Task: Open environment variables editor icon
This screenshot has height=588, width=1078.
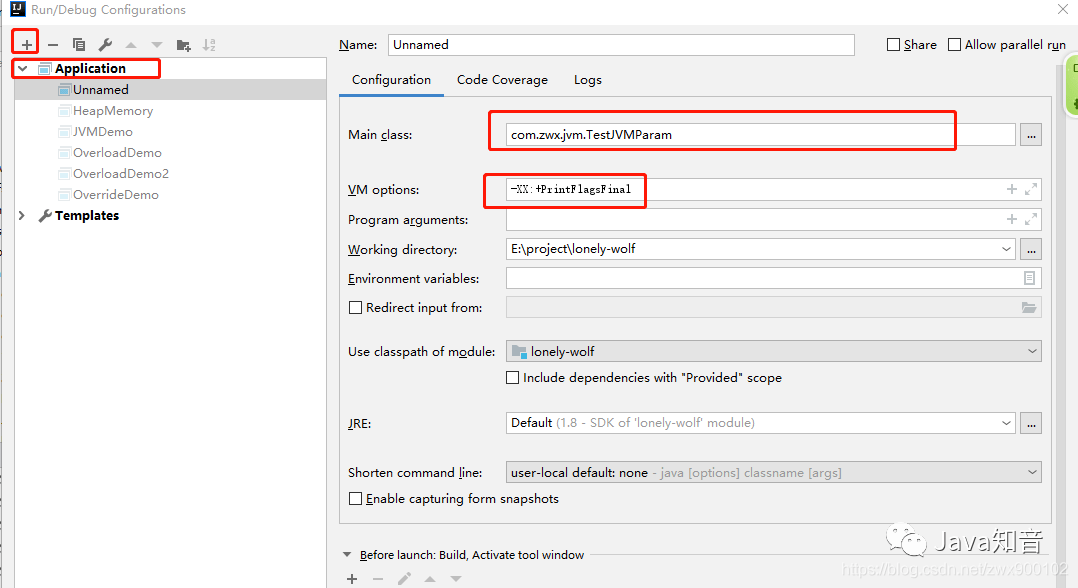Action: 1029,278
